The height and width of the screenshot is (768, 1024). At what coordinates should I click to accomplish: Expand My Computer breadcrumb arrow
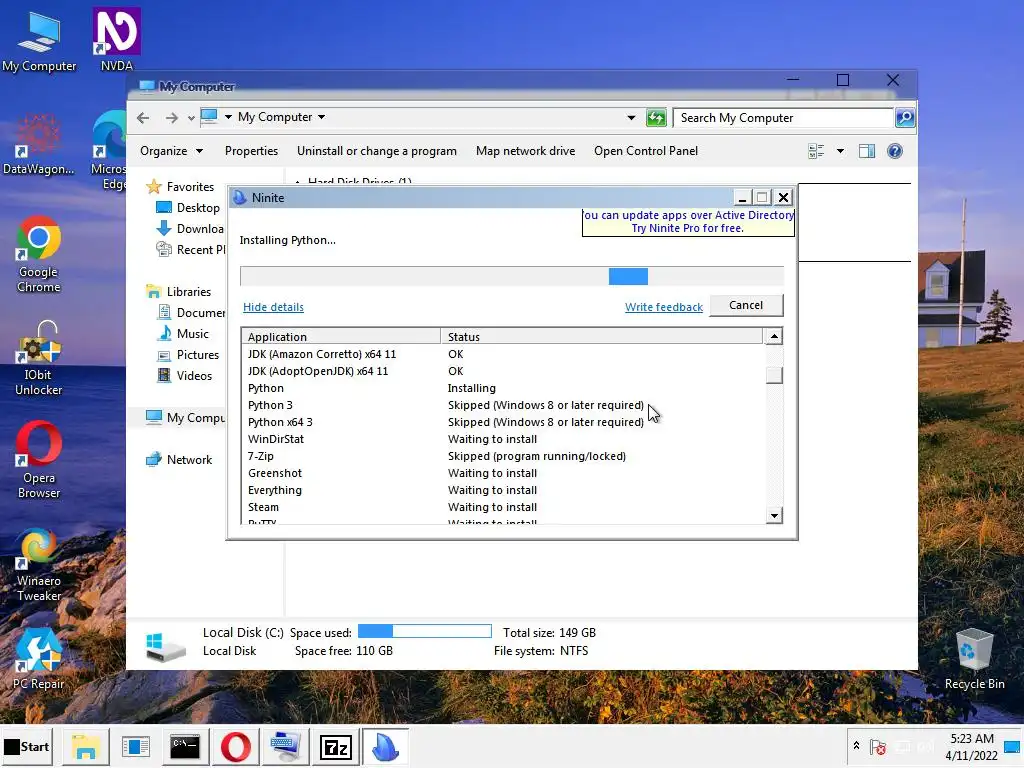point(321,117)
